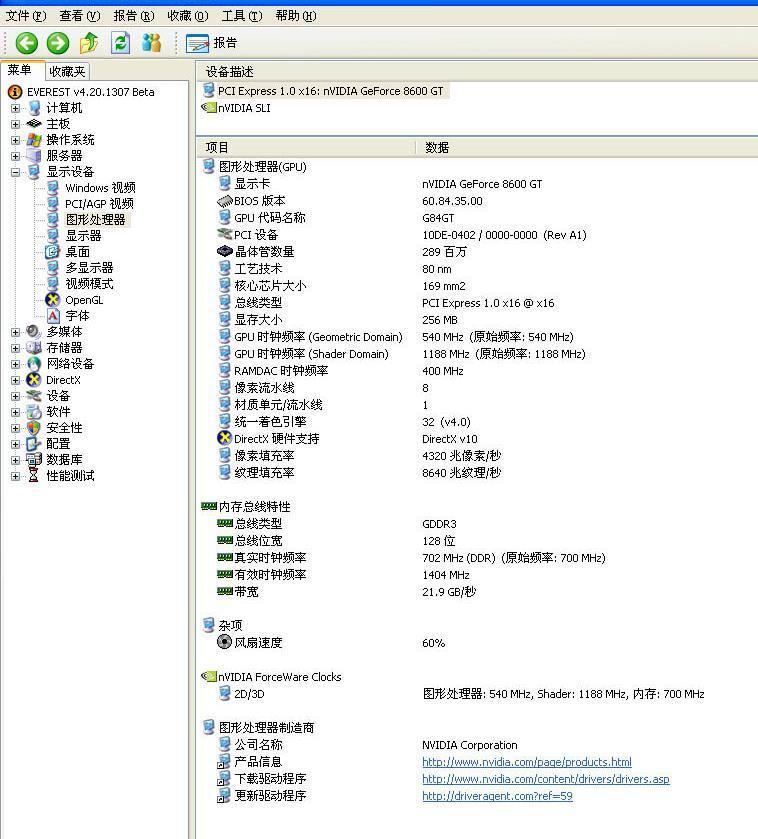Screen dimensions: 758x839
Task: Expand the 多媒体 tree node
Action: 16,332
